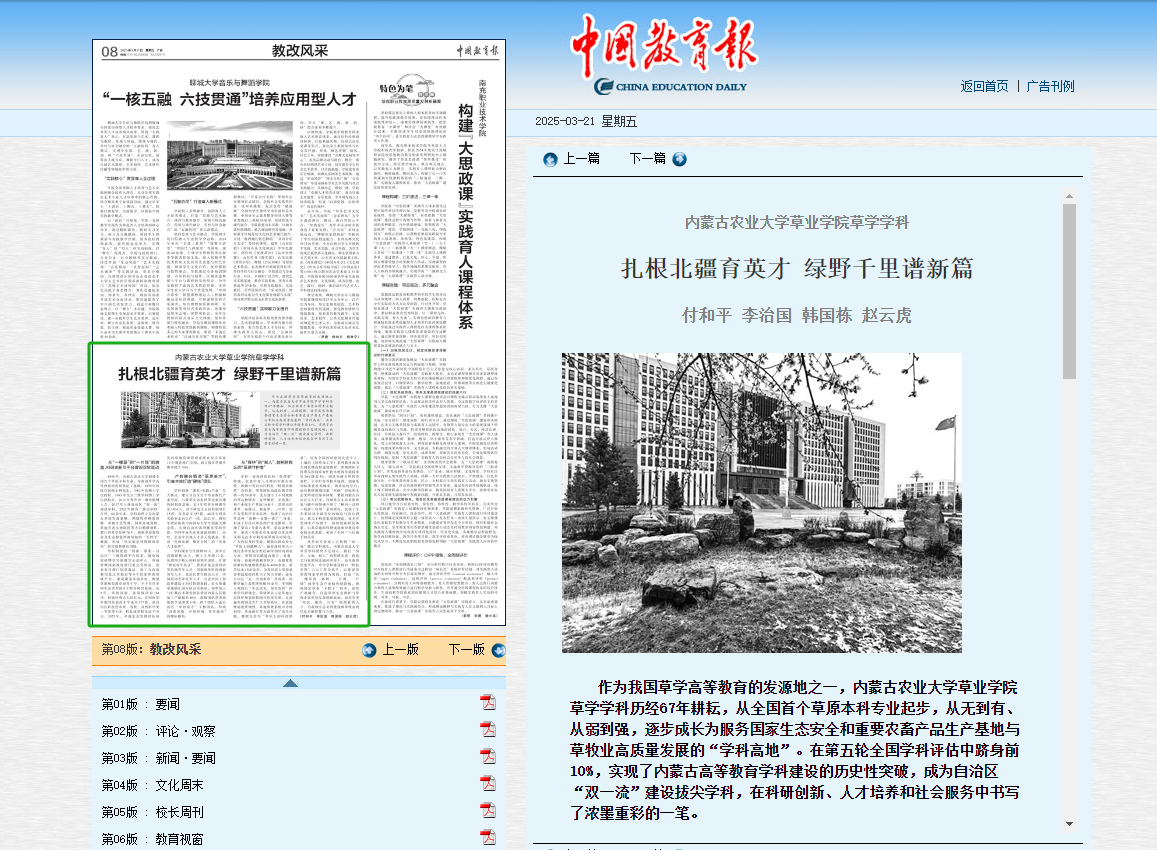Image resolution: width=1157 pixels, height=850 pixels.
Task: Go to next article via 下一篇 arrow icon
Action: pos(680,159)
